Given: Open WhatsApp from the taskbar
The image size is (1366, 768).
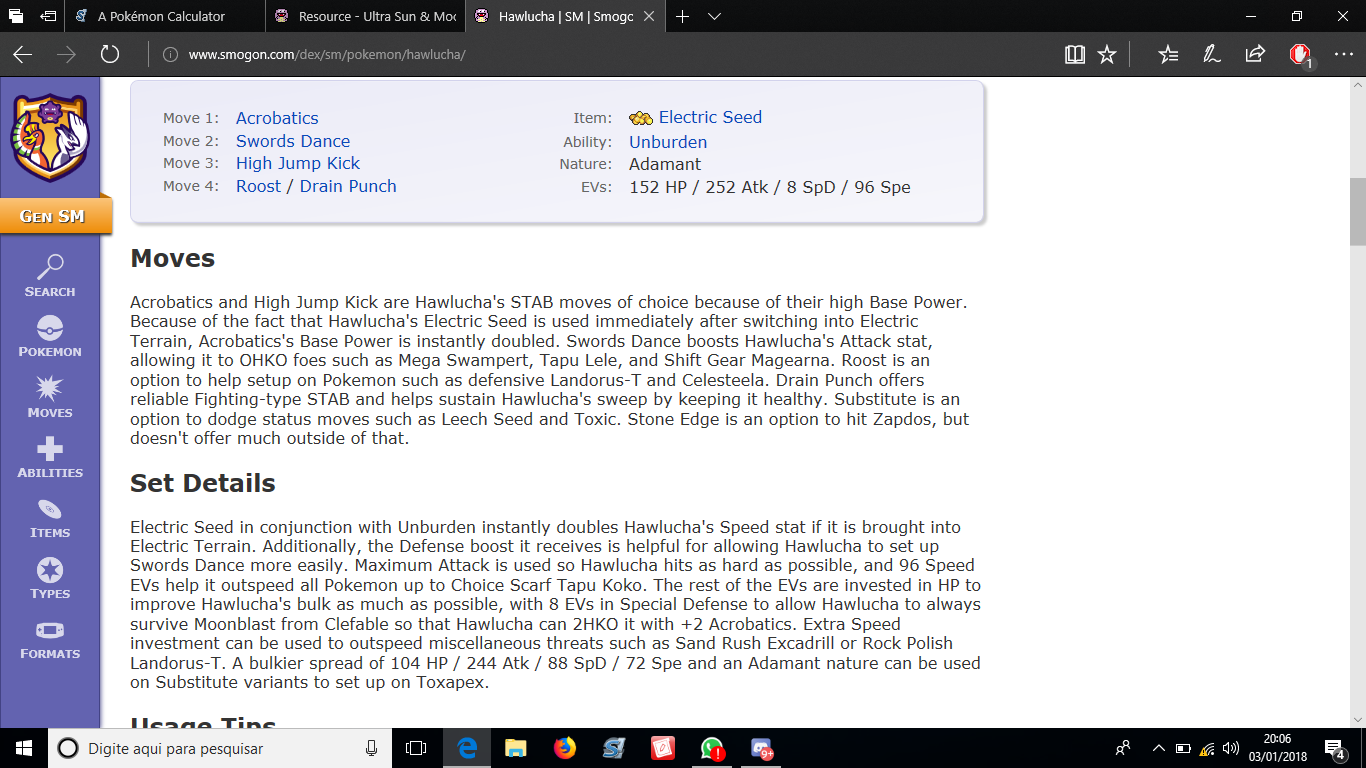Looking at the screenshot, I should tap(712, 748).
